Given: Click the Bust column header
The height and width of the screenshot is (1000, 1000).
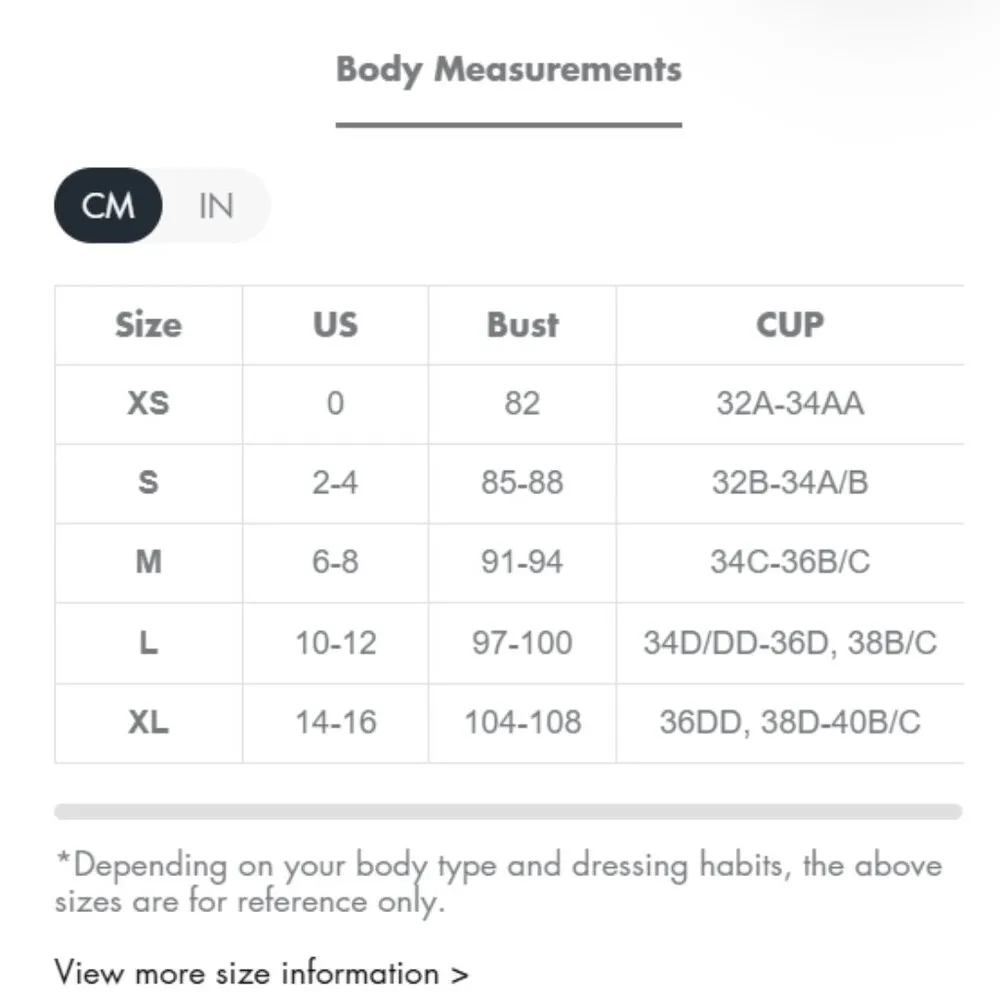Looking at the screenshot, I should (x=522, y=325).
